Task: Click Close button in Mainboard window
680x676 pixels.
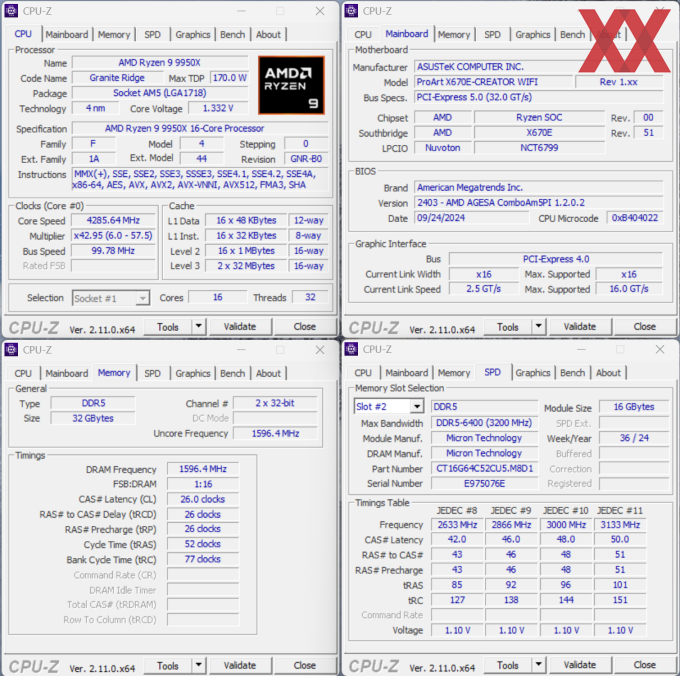Action: click(645, 327)
